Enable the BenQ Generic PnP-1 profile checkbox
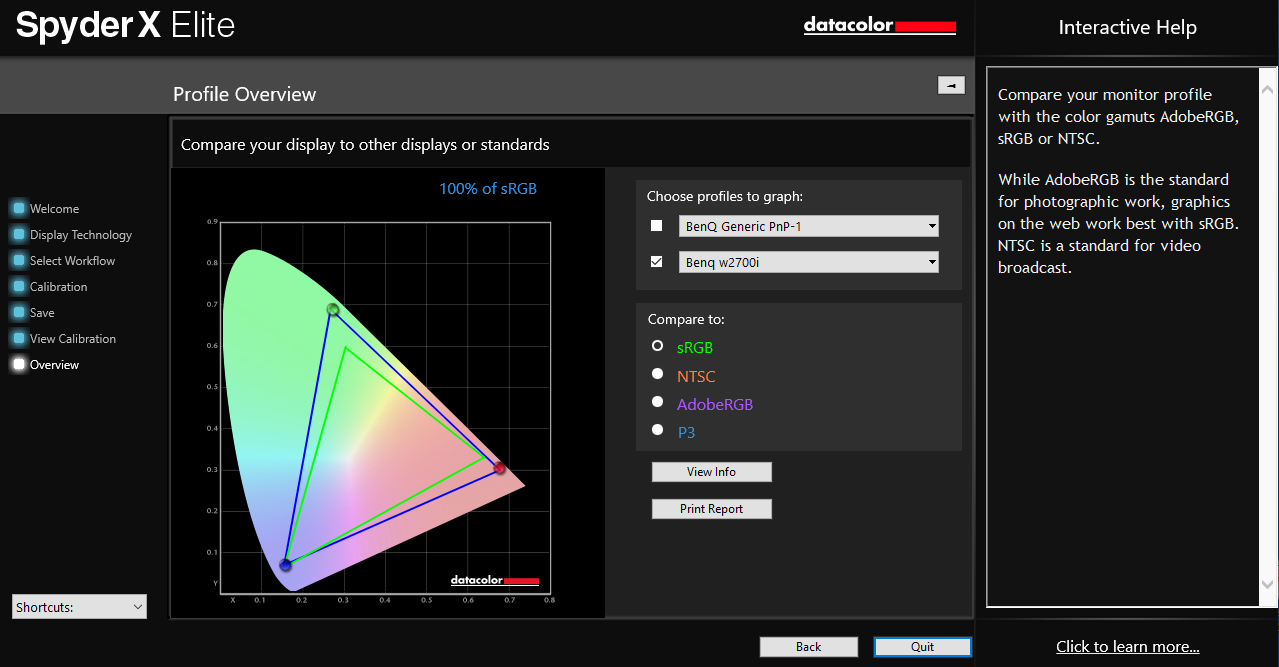The height and width of the screenshot is (667, 1279). (x=657, y=226)
